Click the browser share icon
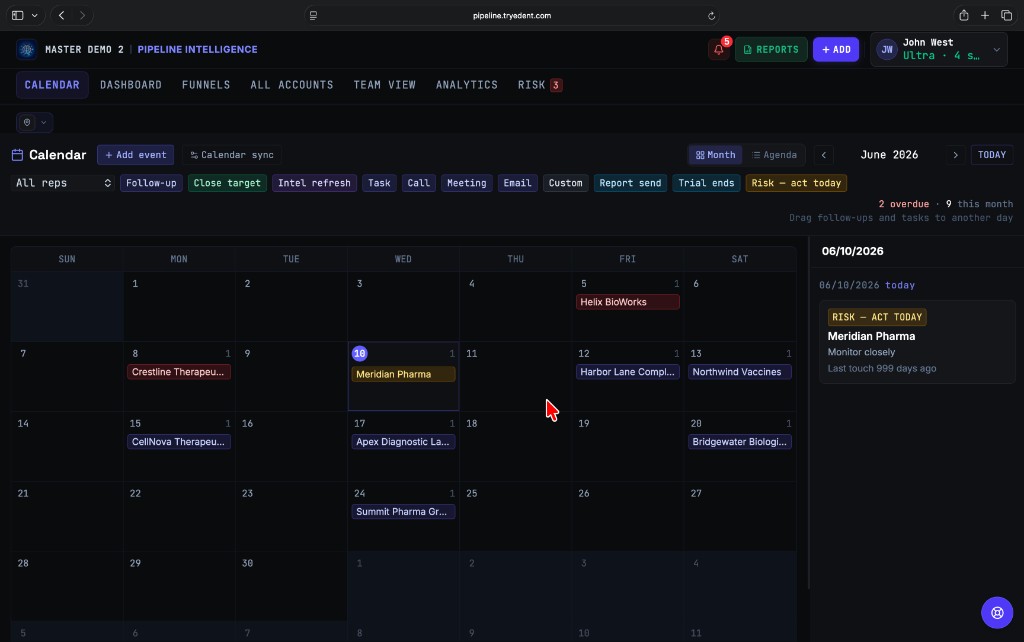The height and width of the screenshot is (642, 1024). tap(963, 15)
